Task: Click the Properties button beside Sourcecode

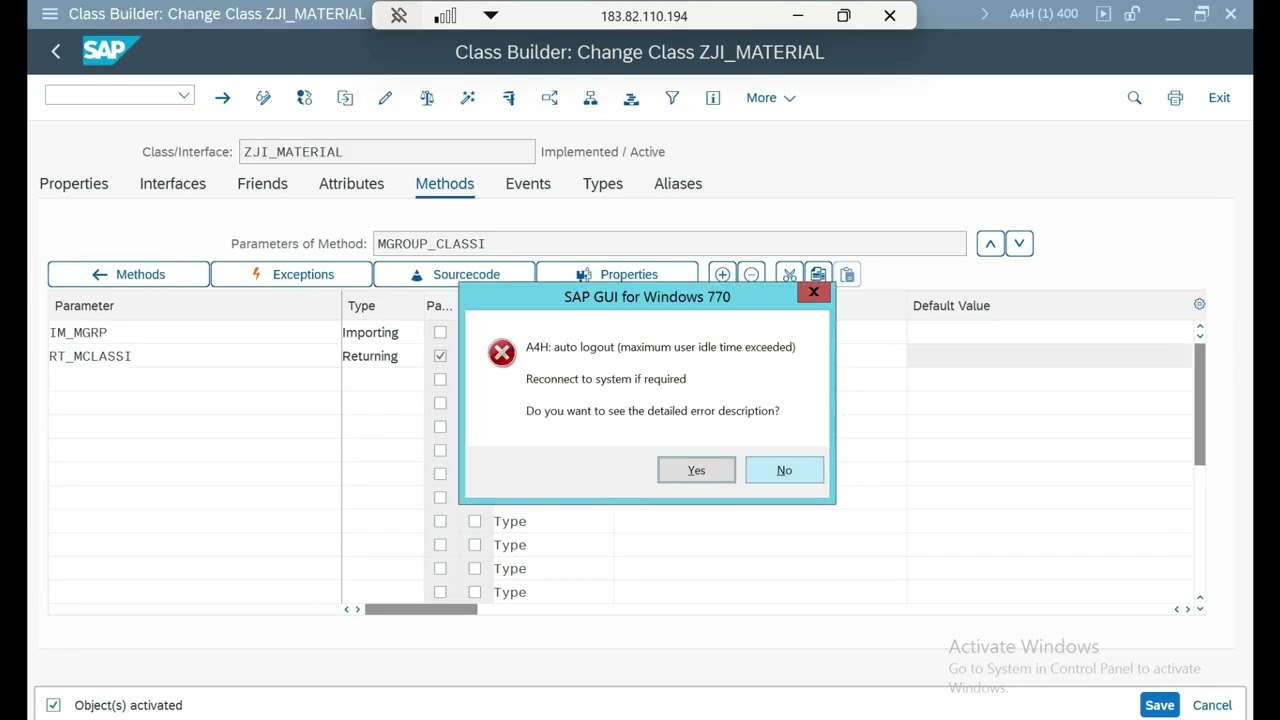Action: click(617, 274)
